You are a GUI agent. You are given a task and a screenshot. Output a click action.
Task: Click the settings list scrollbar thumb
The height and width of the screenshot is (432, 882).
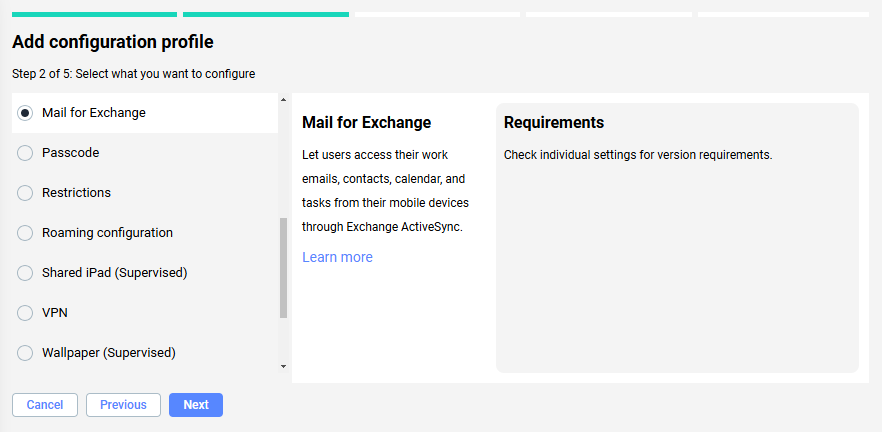coord(284,268)
